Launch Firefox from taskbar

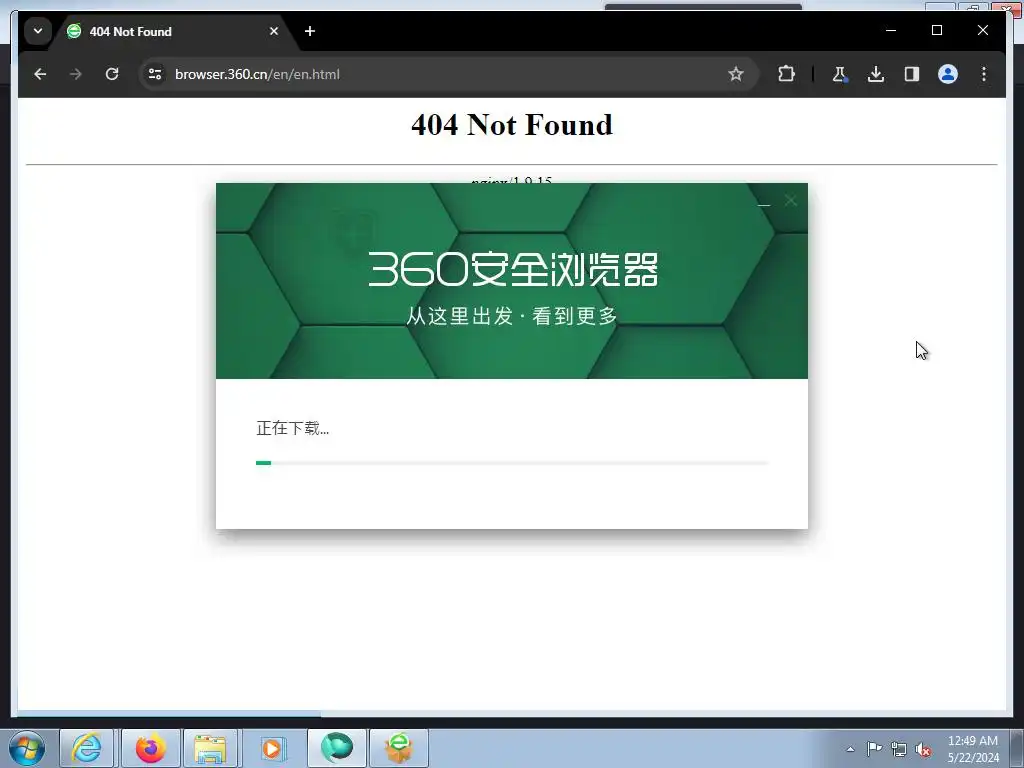(x=150, y=748)
